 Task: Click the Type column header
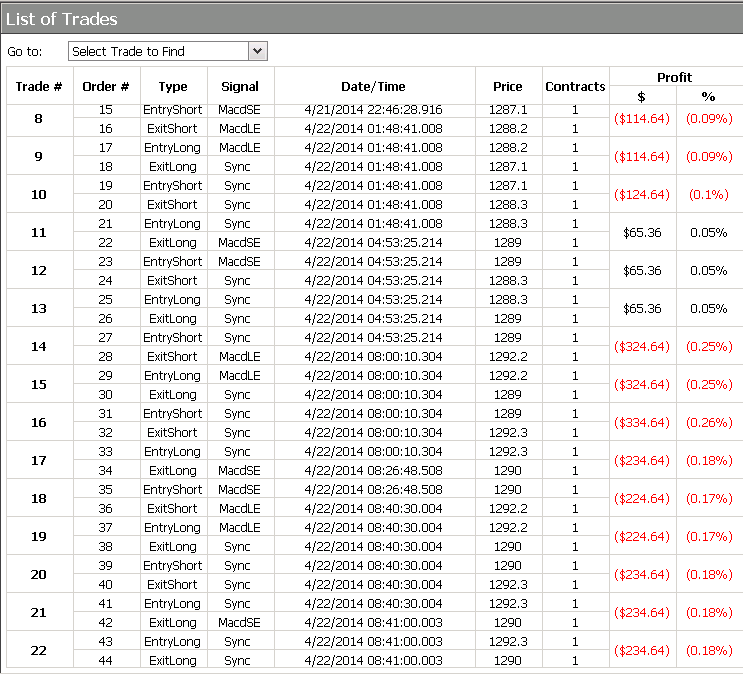[x=173, y=86]
